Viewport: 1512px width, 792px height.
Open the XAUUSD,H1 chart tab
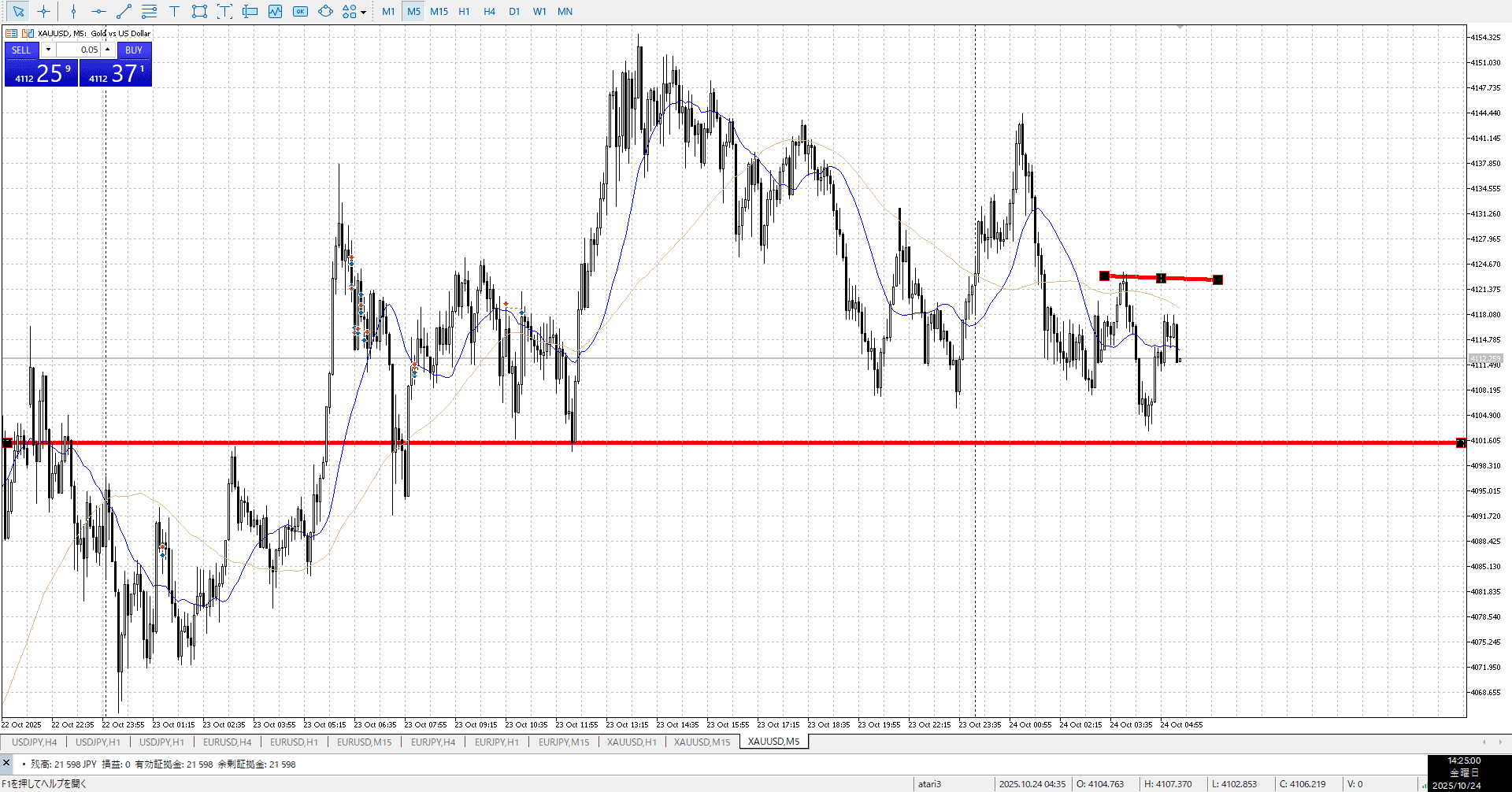click(x=631, y=742)
